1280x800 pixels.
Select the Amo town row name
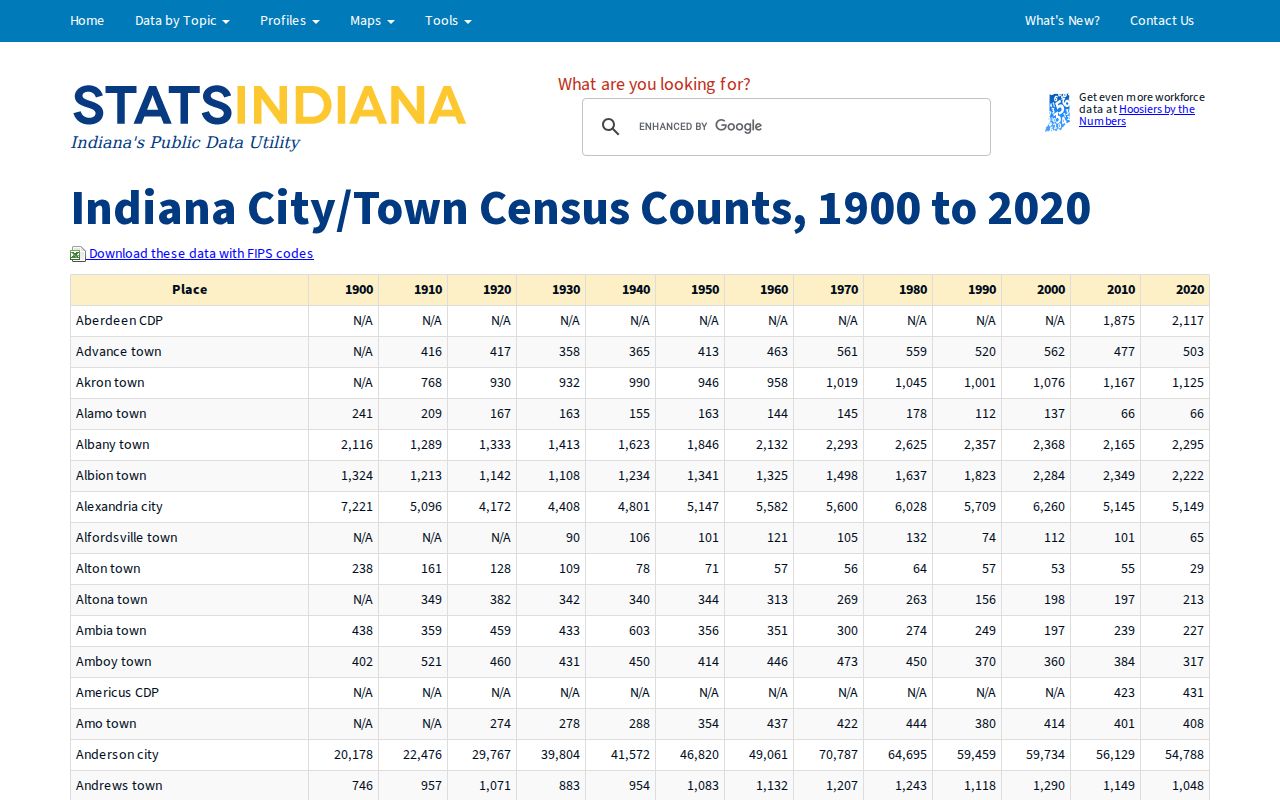106,724
